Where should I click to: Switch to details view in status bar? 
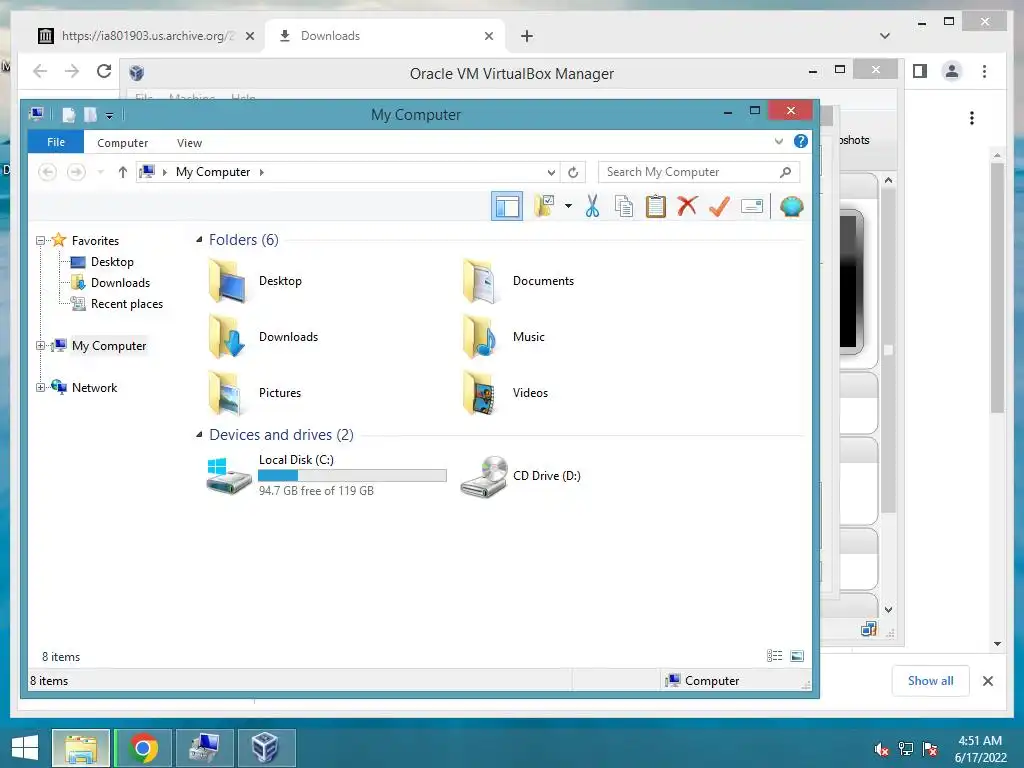click(x=775, y=656)
